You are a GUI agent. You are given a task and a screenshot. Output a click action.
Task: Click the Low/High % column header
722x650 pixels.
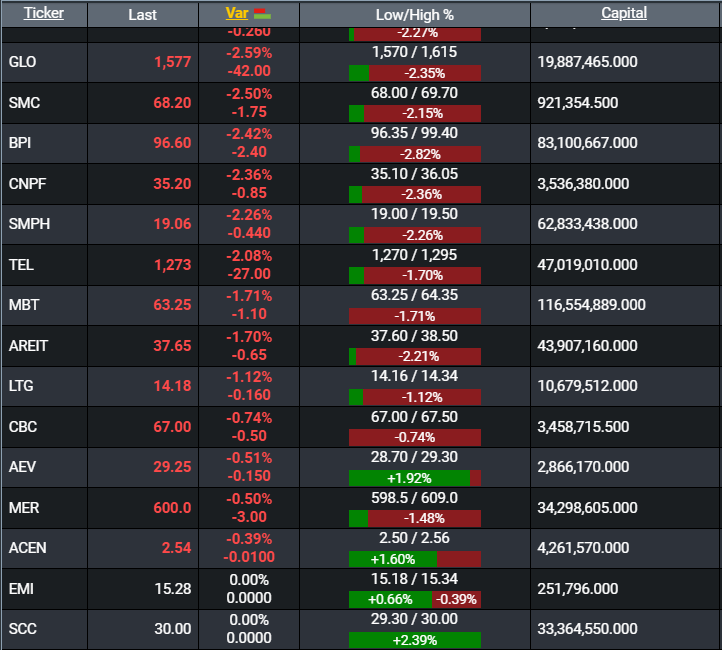coord(414,15)
